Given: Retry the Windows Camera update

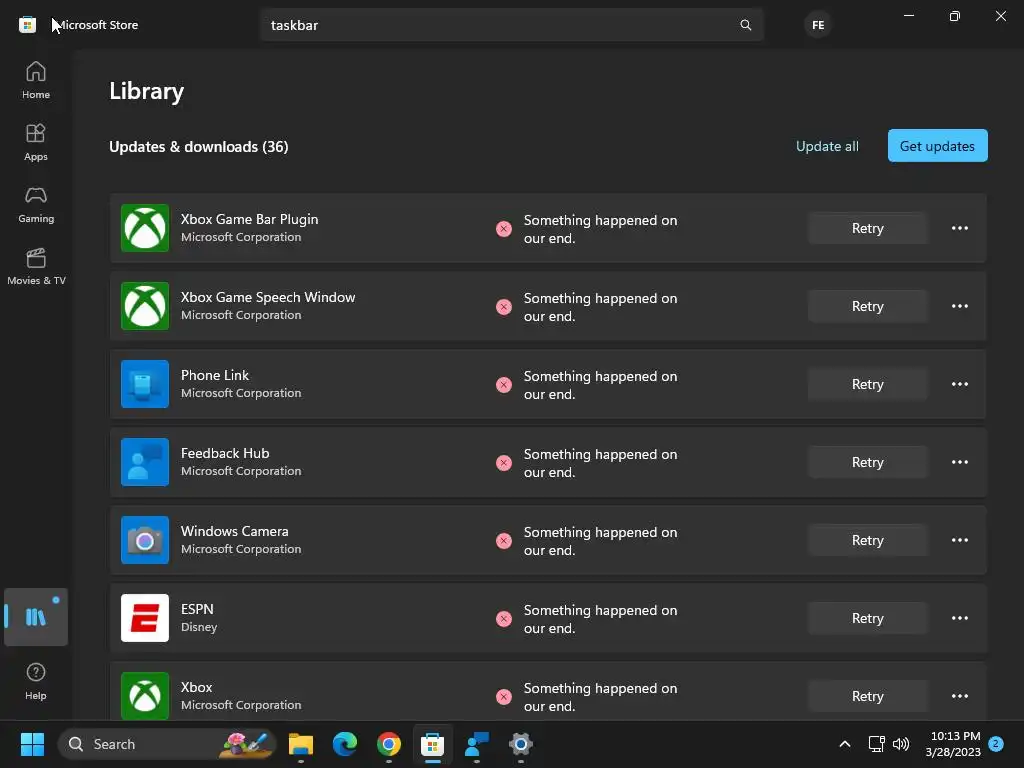Looking at the screenshot, I should (867, 540).
